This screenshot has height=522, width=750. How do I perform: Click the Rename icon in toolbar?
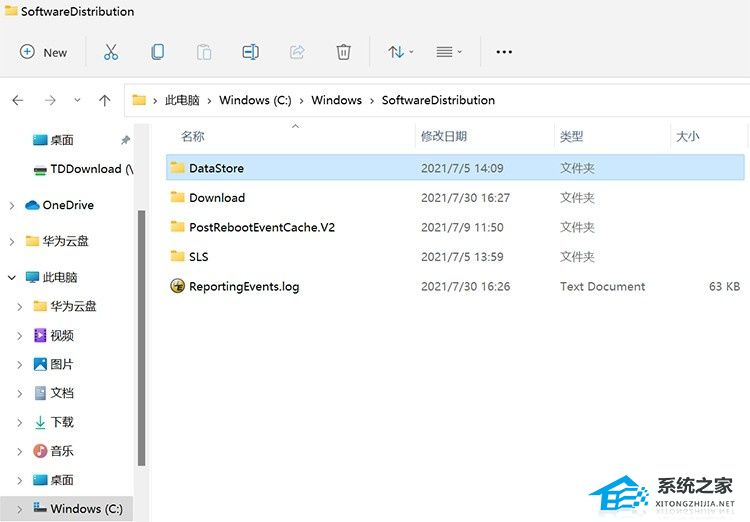coord(250,52)
